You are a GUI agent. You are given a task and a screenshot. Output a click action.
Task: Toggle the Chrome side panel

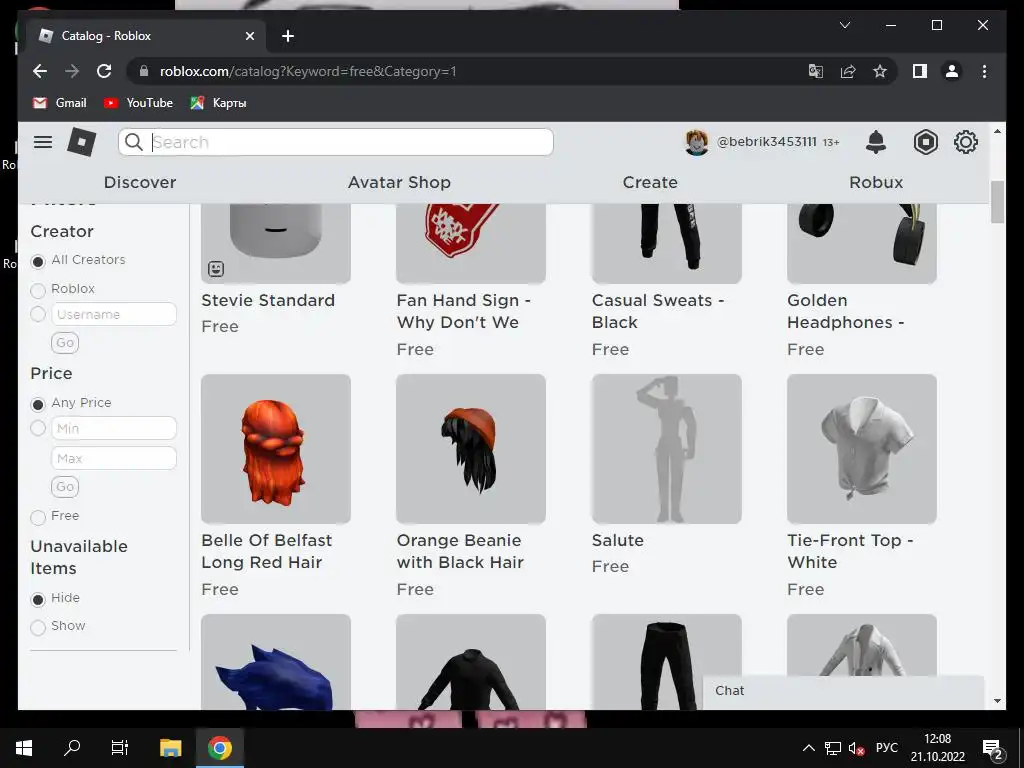(920, 71)
